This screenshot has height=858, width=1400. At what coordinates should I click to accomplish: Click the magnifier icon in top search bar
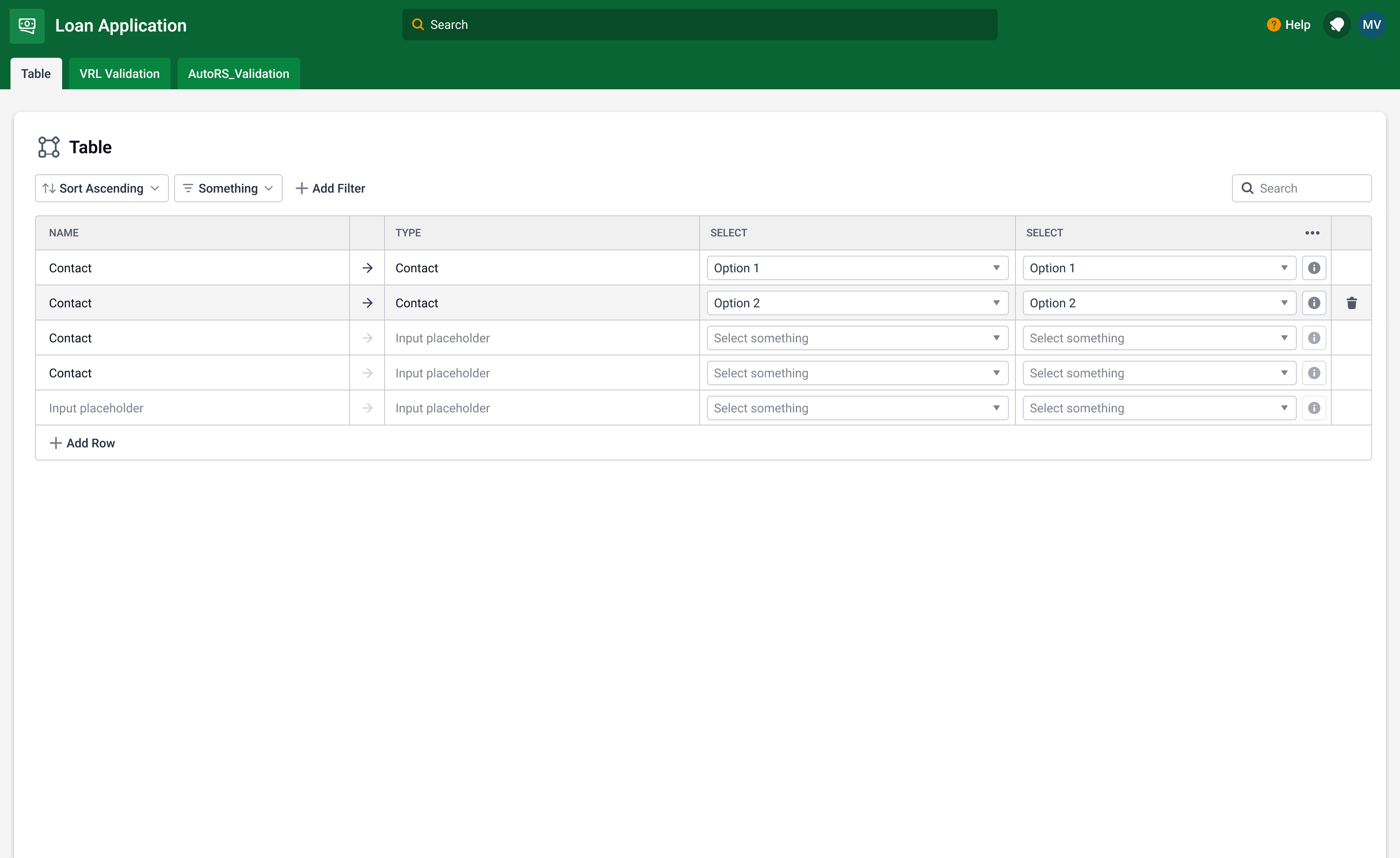click(x=418, y=25)
